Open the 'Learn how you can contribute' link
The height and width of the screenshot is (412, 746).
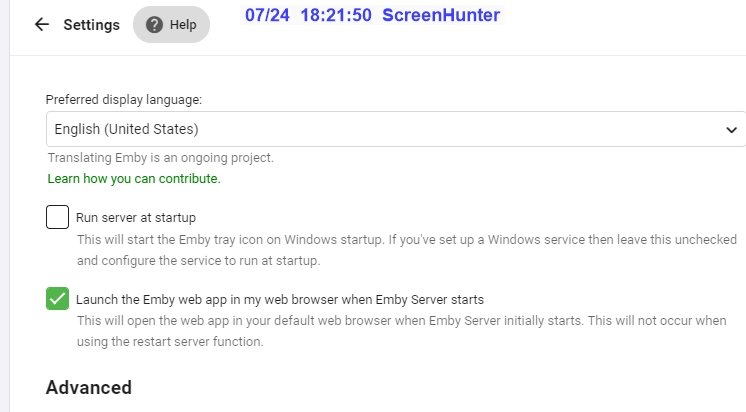tap(134, 179)
